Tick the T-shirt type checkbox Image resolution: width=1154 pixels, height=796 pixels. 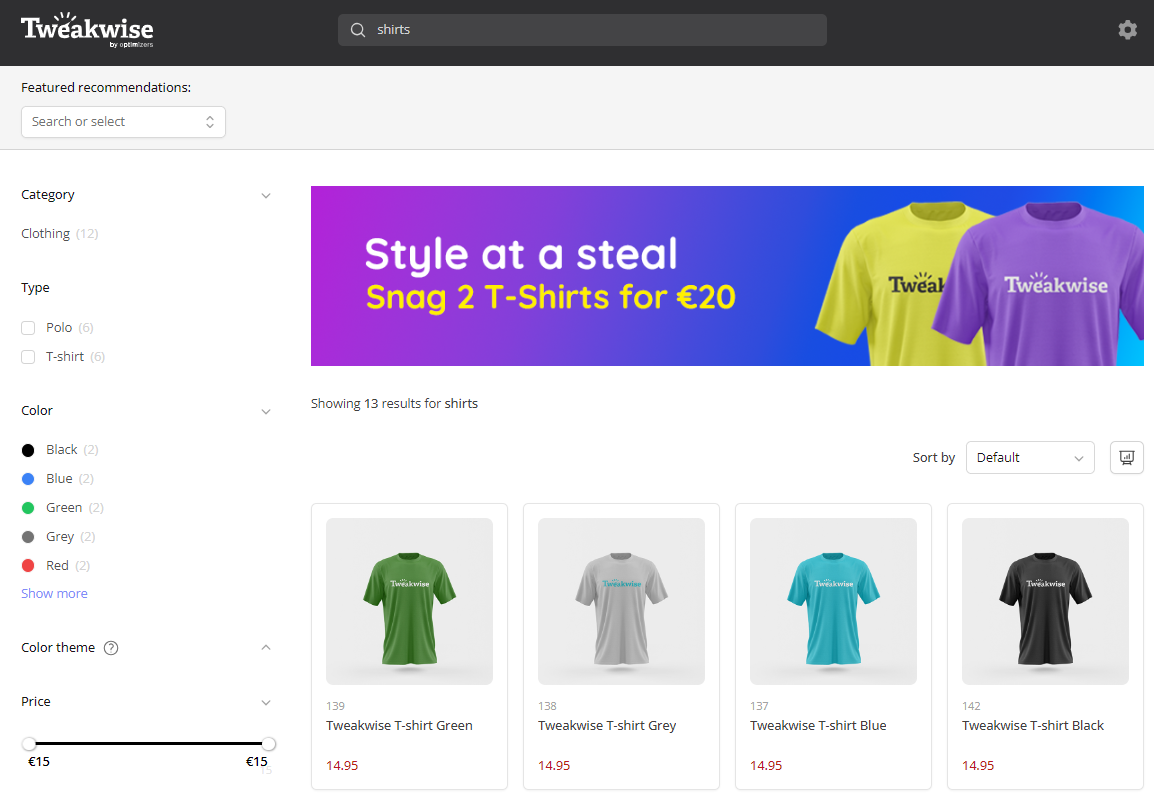tap(28, 357)
